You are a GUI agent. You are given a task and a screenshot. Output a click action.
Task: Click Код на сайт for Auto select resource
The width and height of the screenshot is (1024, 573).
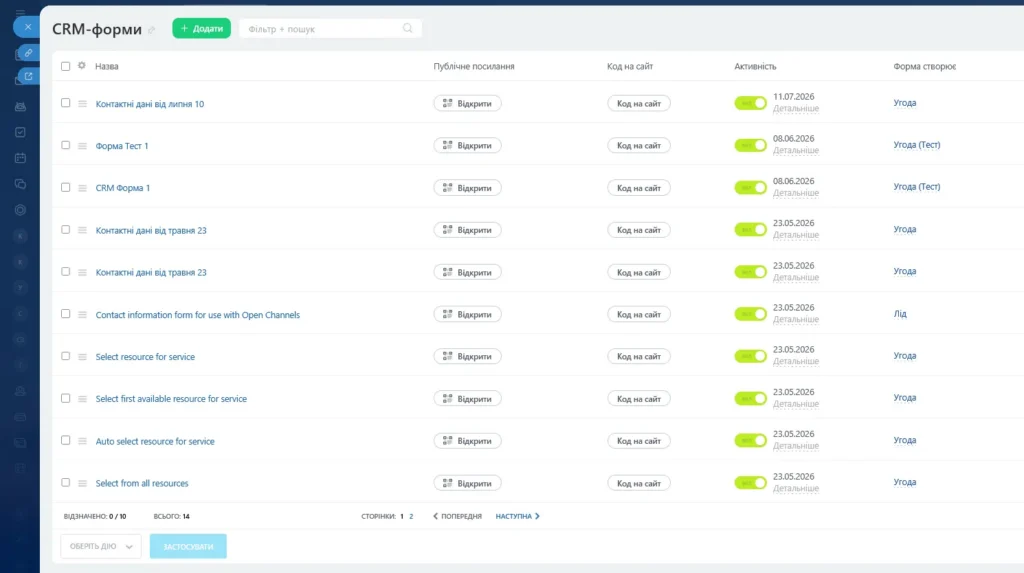tap(639, 441)
